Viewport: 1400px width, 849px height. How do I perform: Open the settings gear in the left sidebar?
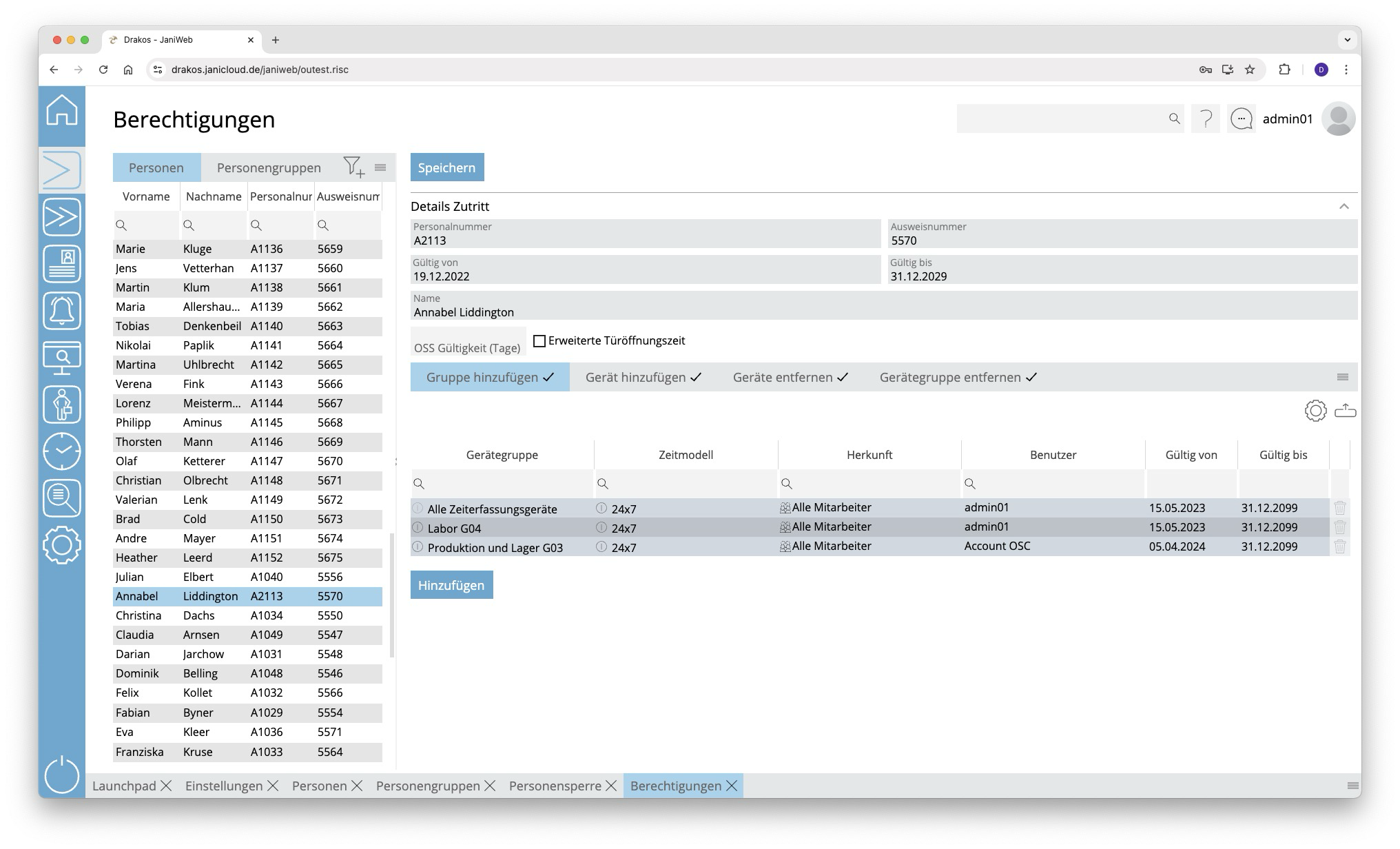[62, 545]
